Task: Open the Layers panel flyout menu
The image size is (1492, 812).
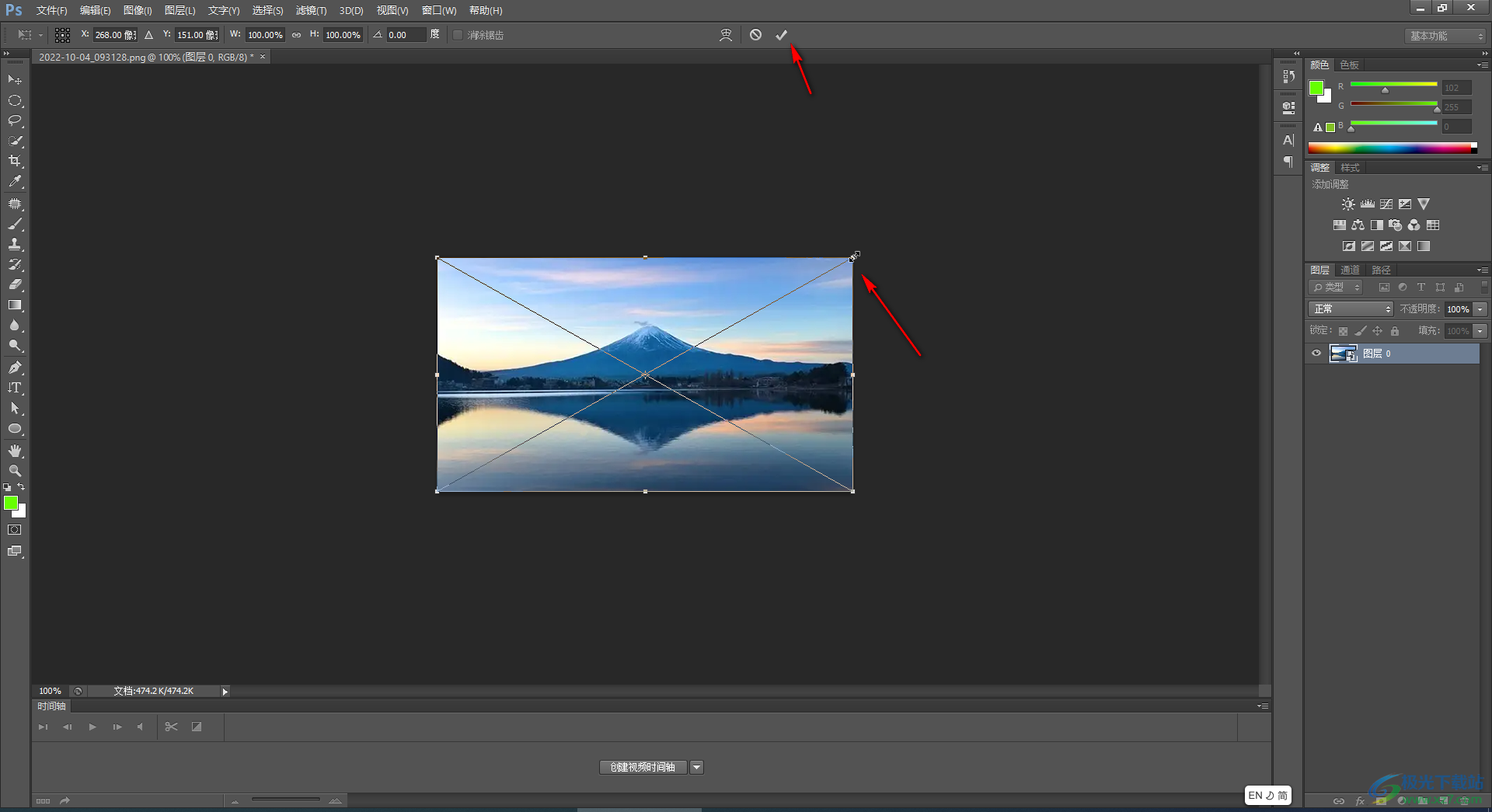Action: (x=1482, y=270)
